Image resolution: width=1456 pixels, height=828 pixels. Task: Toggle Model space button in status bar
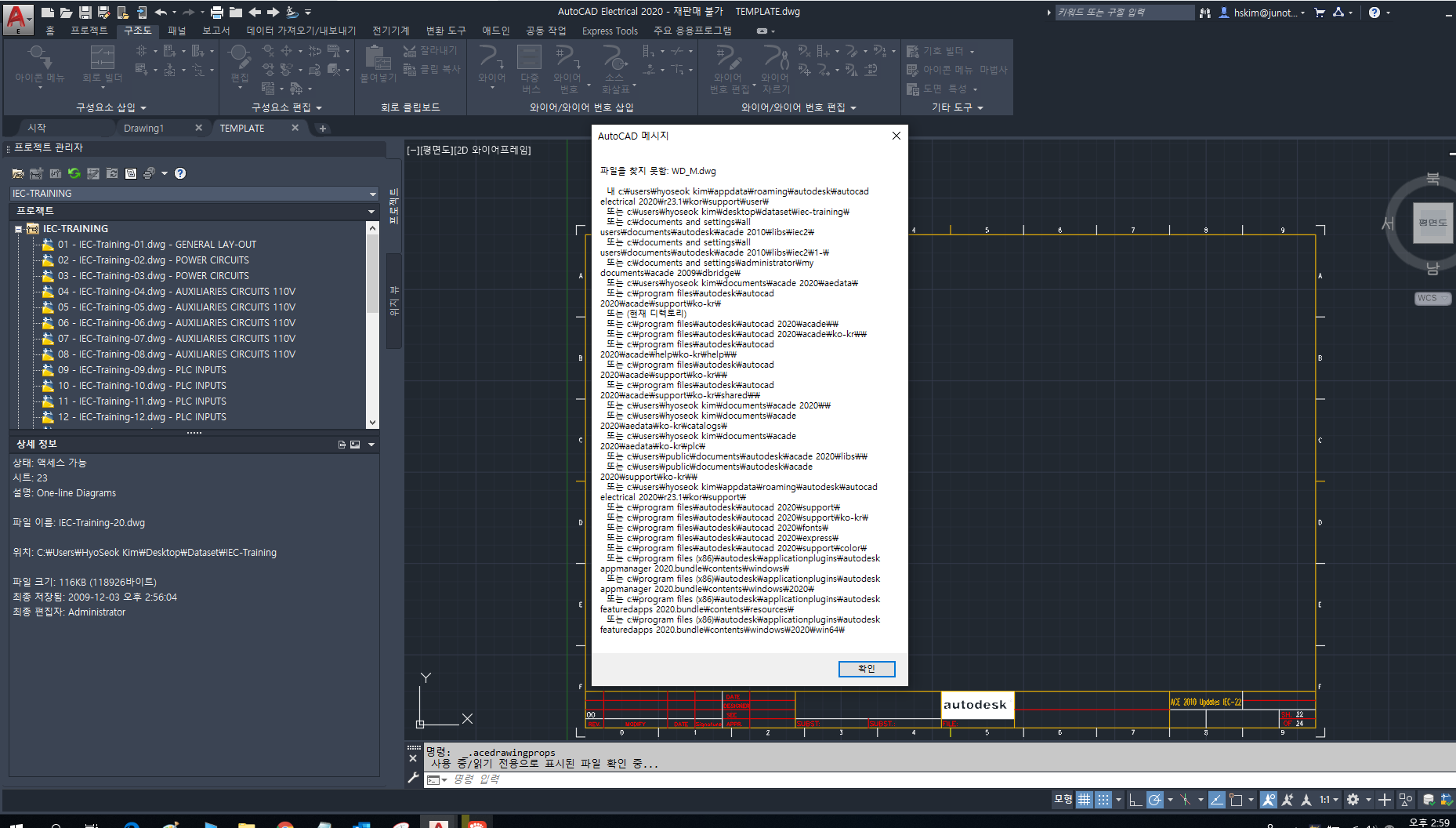pyautogui.click(x=1063, y=799)
